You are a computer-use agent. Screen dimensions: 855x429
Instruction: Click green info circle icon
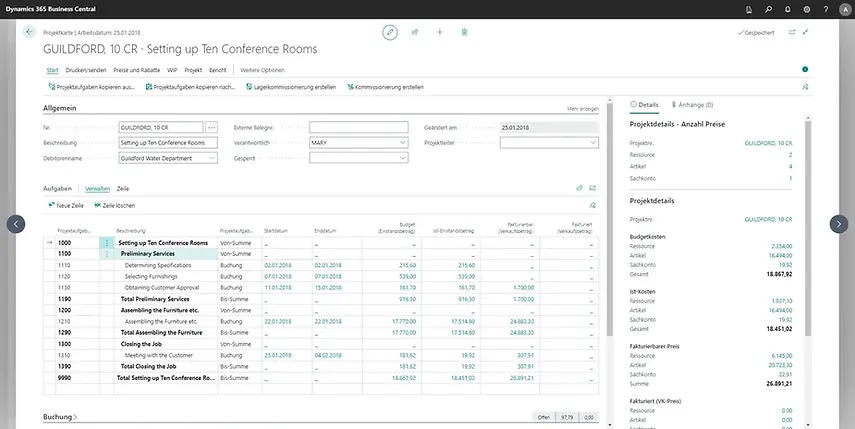coord(805,69)
